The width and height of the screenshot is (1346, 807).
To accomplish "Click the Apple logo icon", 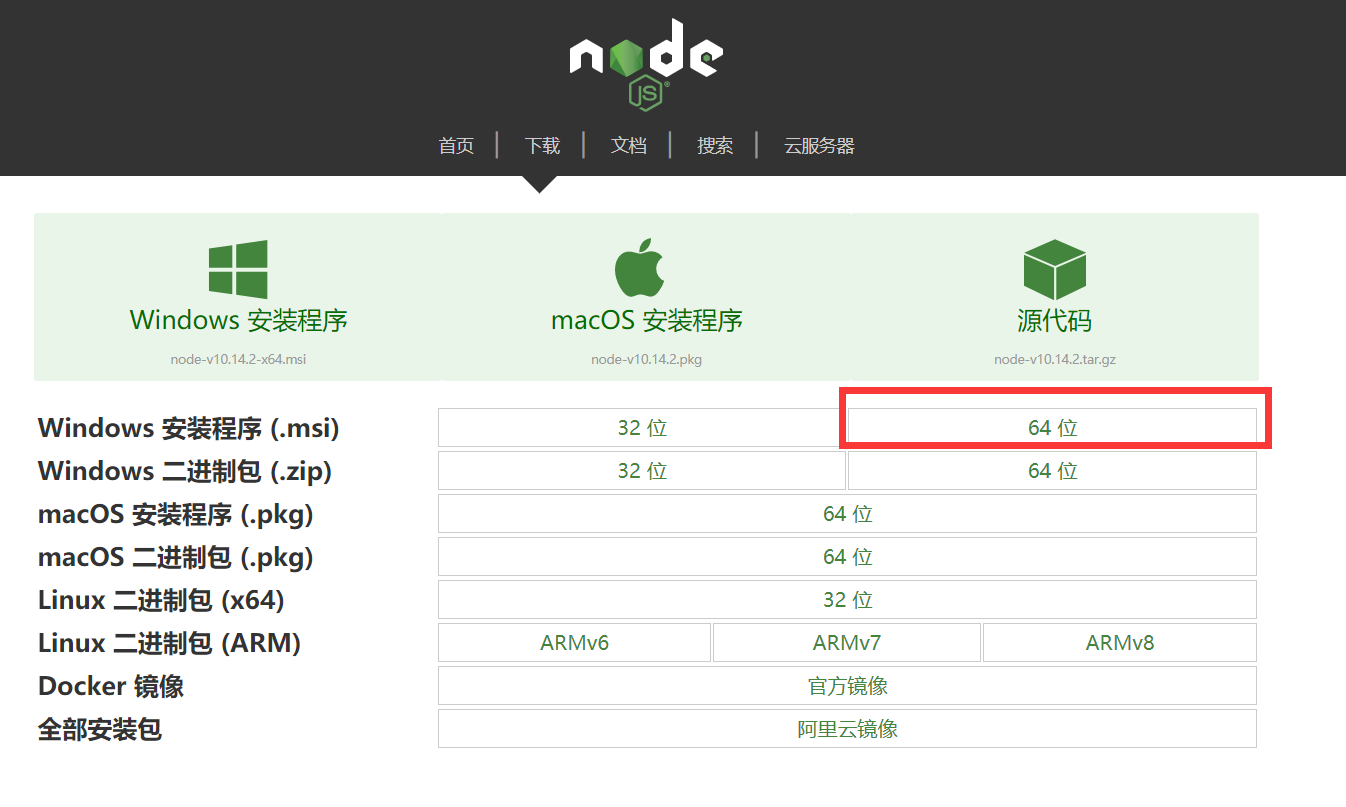I will tap(640, 268).
